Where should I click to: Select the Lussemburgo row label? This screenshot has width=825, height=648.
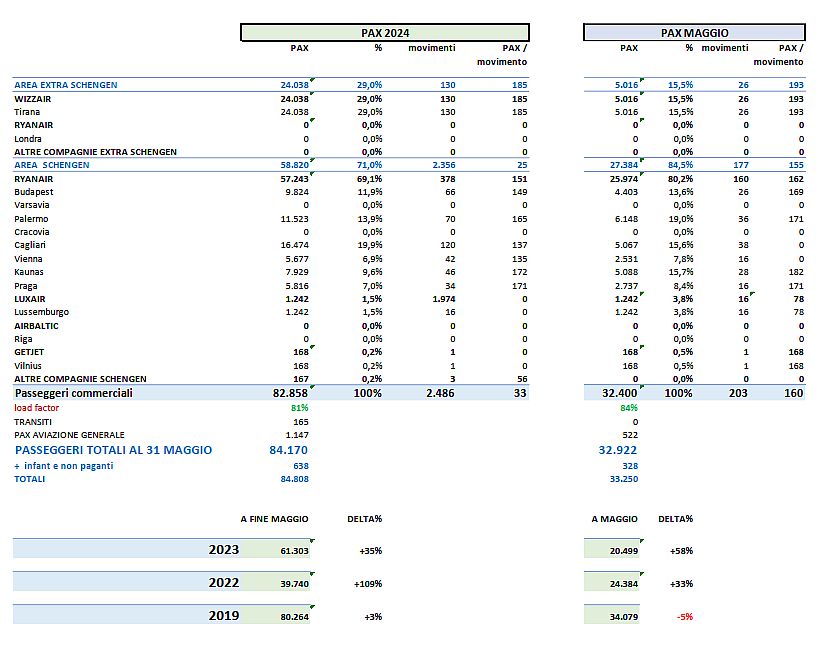(x=42, y=312)
